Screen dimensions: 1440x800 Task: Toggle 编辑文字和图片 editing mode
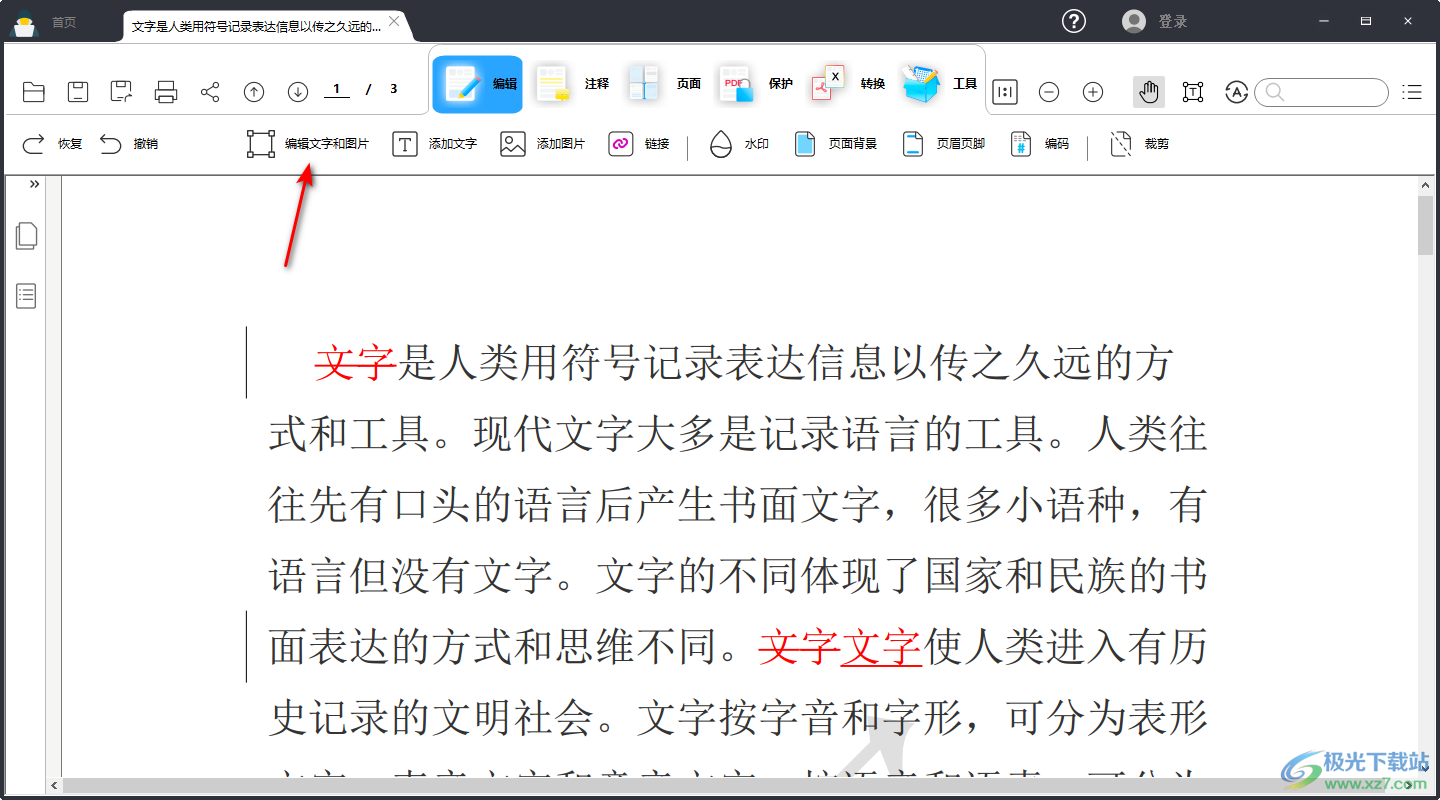[x=308, y=144]
